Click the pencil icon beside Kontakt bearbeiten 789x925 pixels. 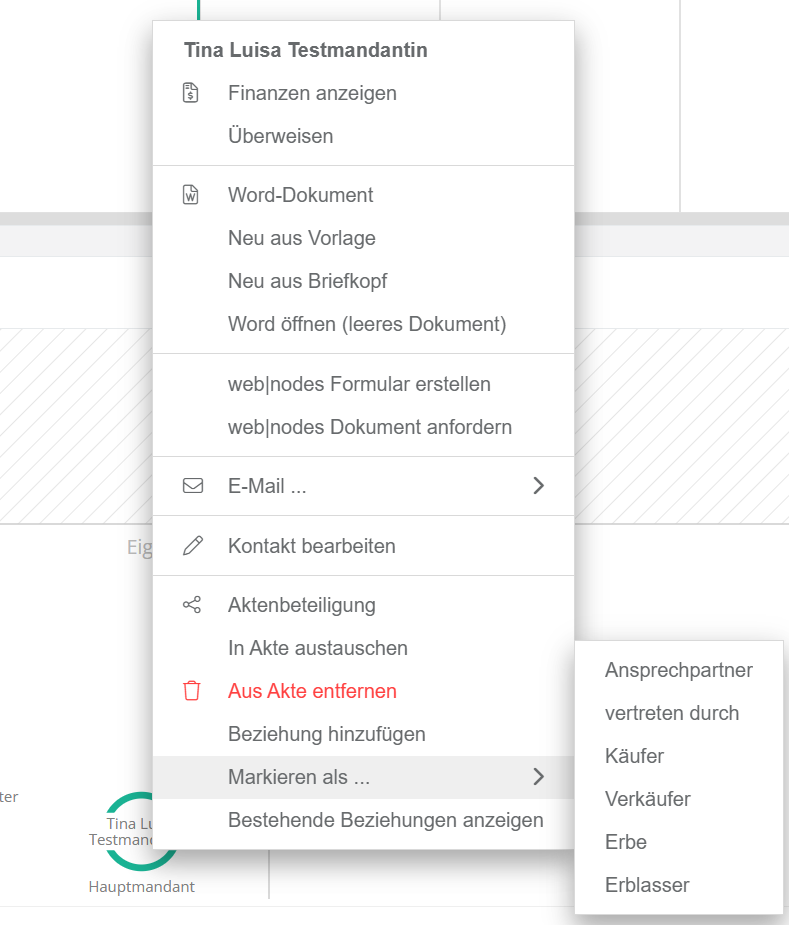(192, 546)
